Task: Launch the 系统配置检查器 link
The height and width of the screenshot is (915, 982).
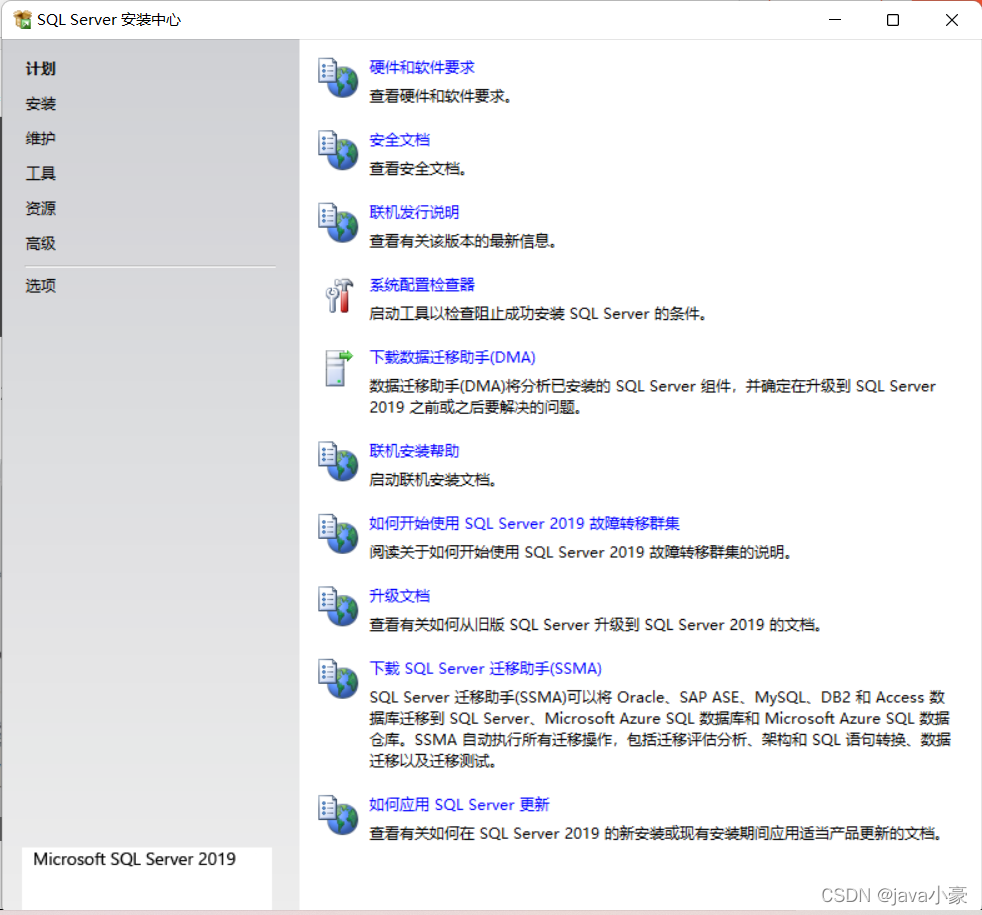Action: [x=421, y=285]
